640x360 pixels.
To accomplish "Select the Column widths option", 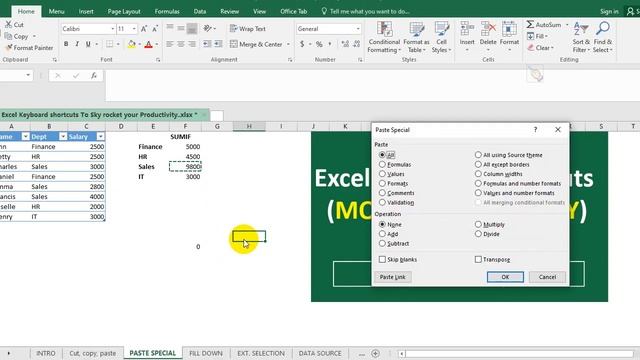I will pos(478,174).
